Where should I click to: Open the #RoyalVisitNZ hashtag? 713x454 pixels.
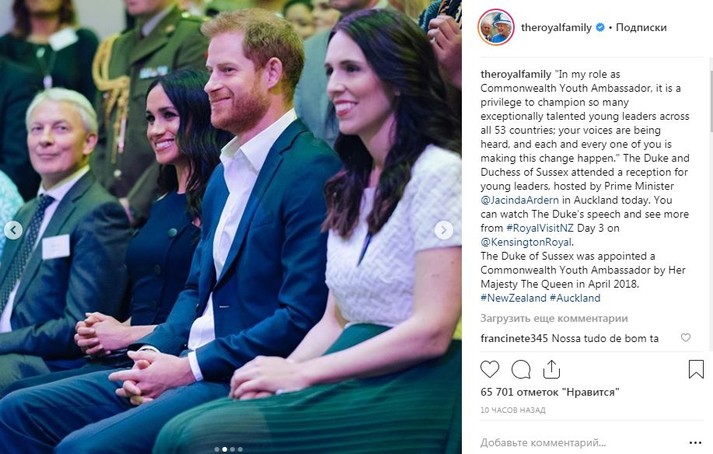tap(540, 228)
